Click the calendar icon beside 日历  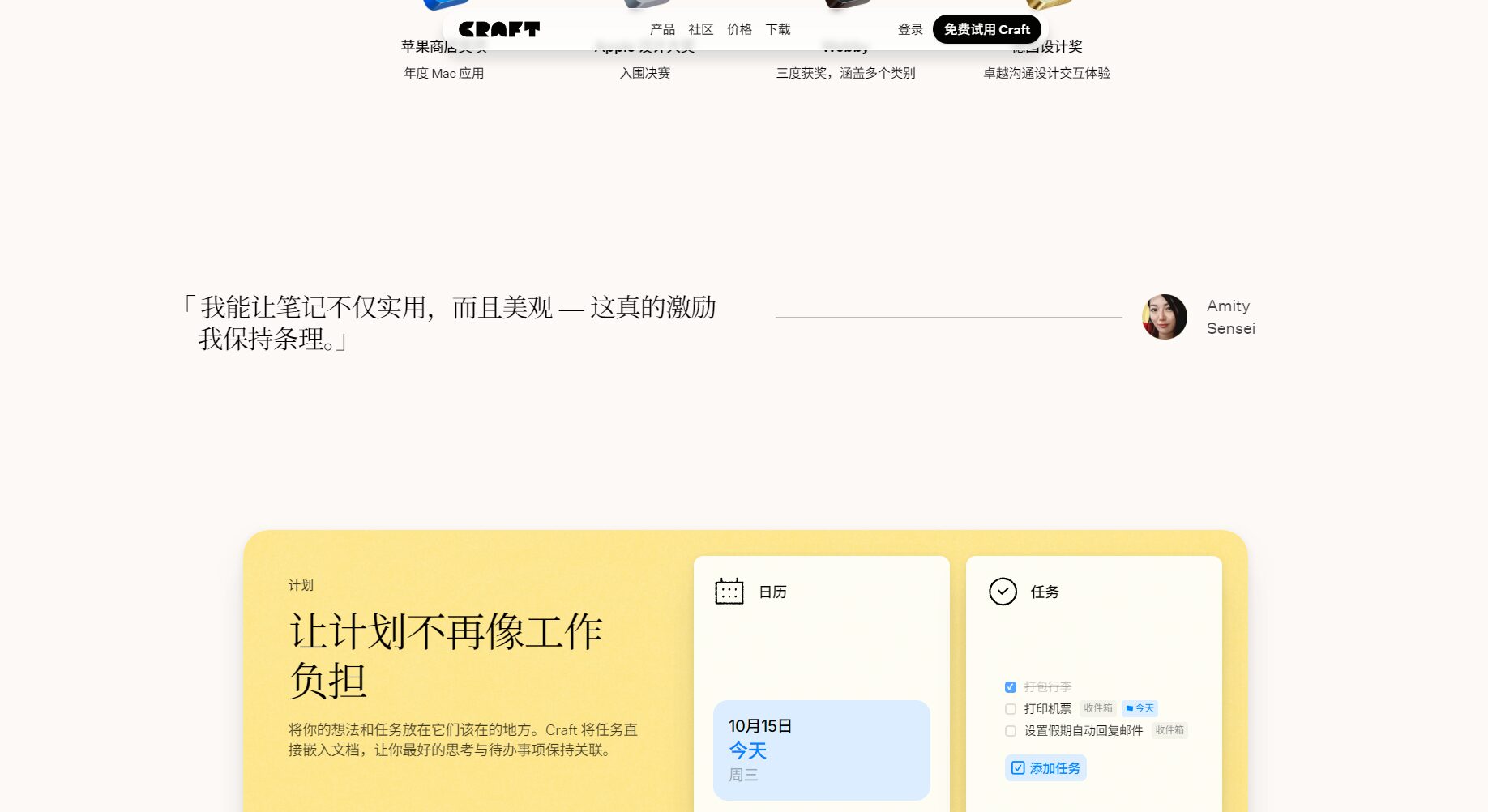point(729,592)
